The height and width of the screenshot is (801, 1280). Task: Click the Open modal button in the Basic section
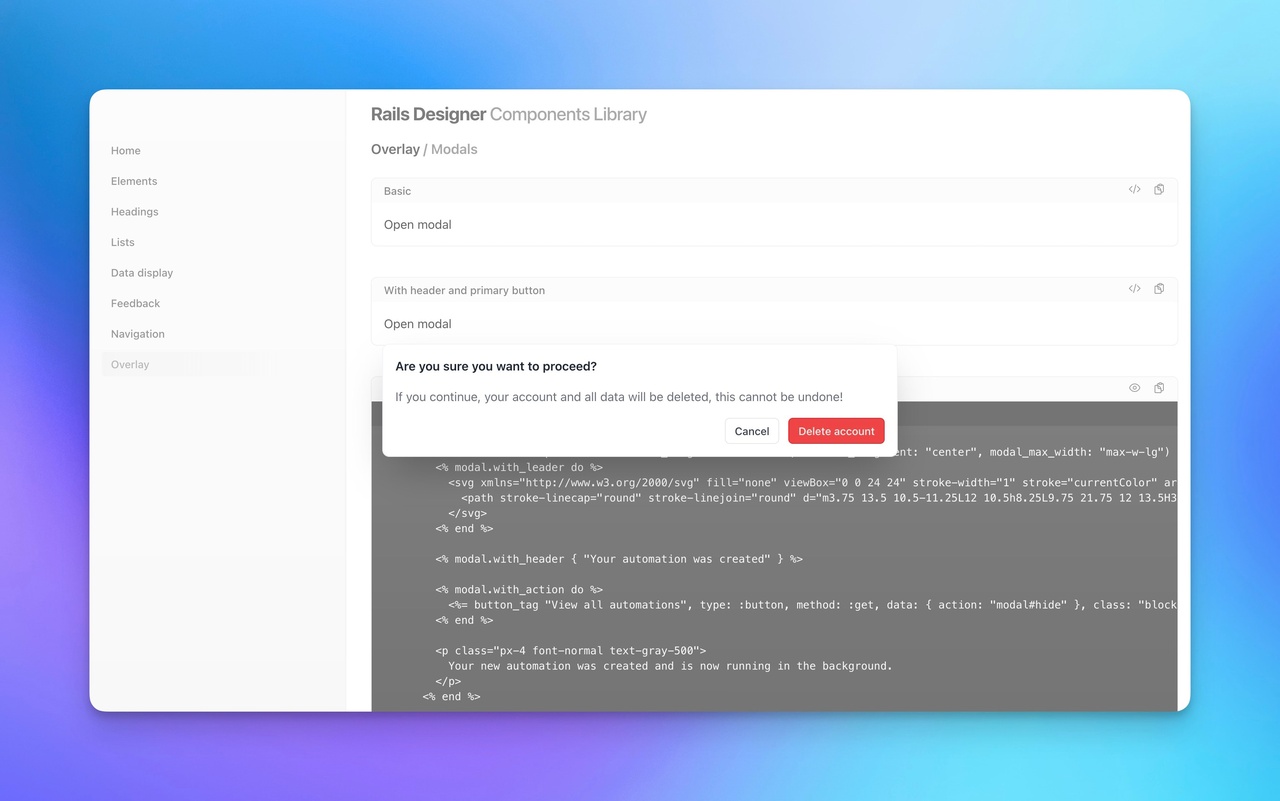point(417,224)
